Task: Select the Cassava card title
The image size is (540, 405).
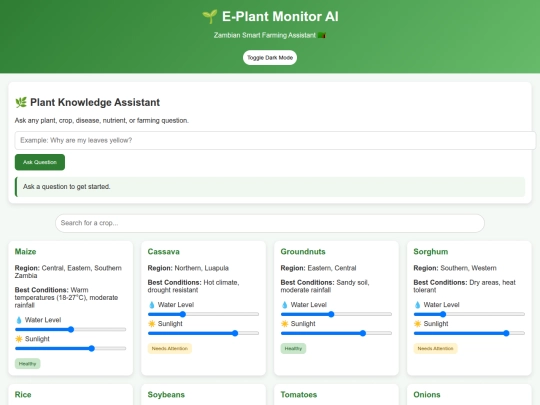Action: pos(164,252)
